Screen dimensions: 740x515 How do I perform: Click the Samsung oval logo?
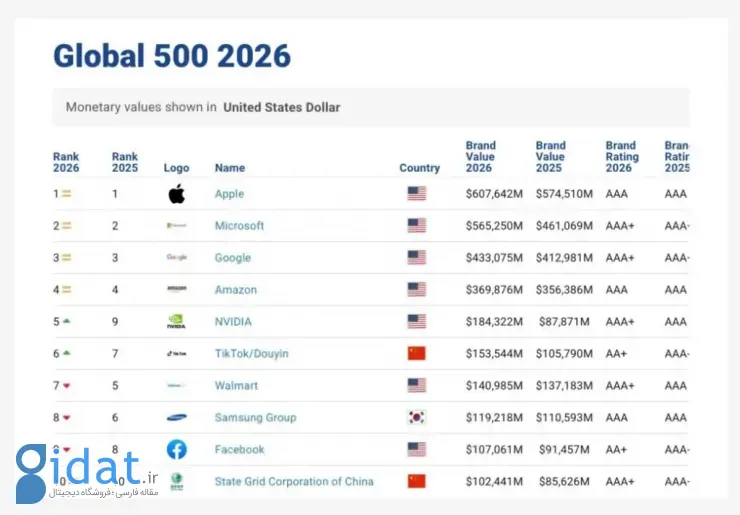point(177,418)
